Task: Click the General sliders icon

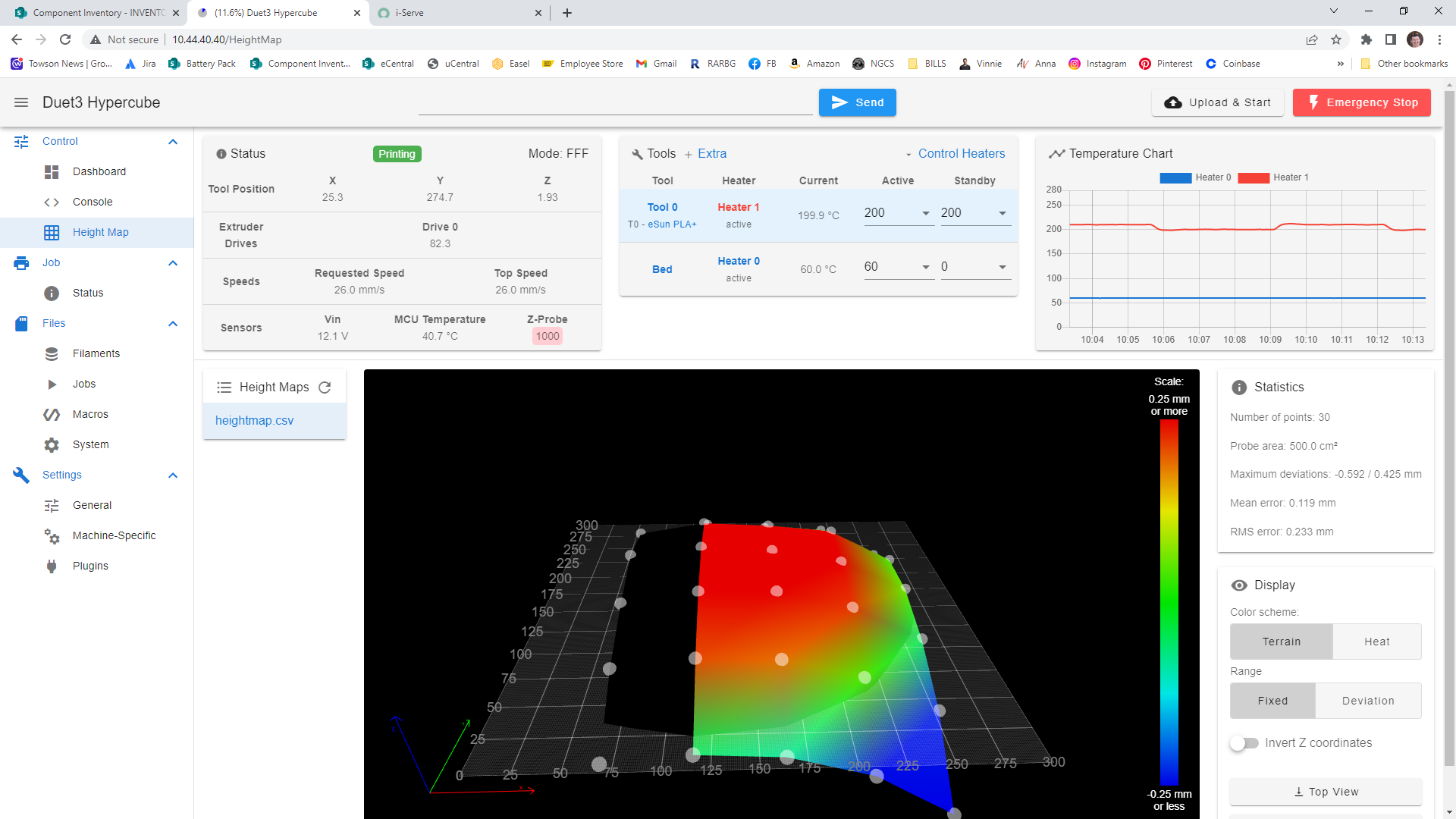Action: pyautogui.click(x=52, y=506)
